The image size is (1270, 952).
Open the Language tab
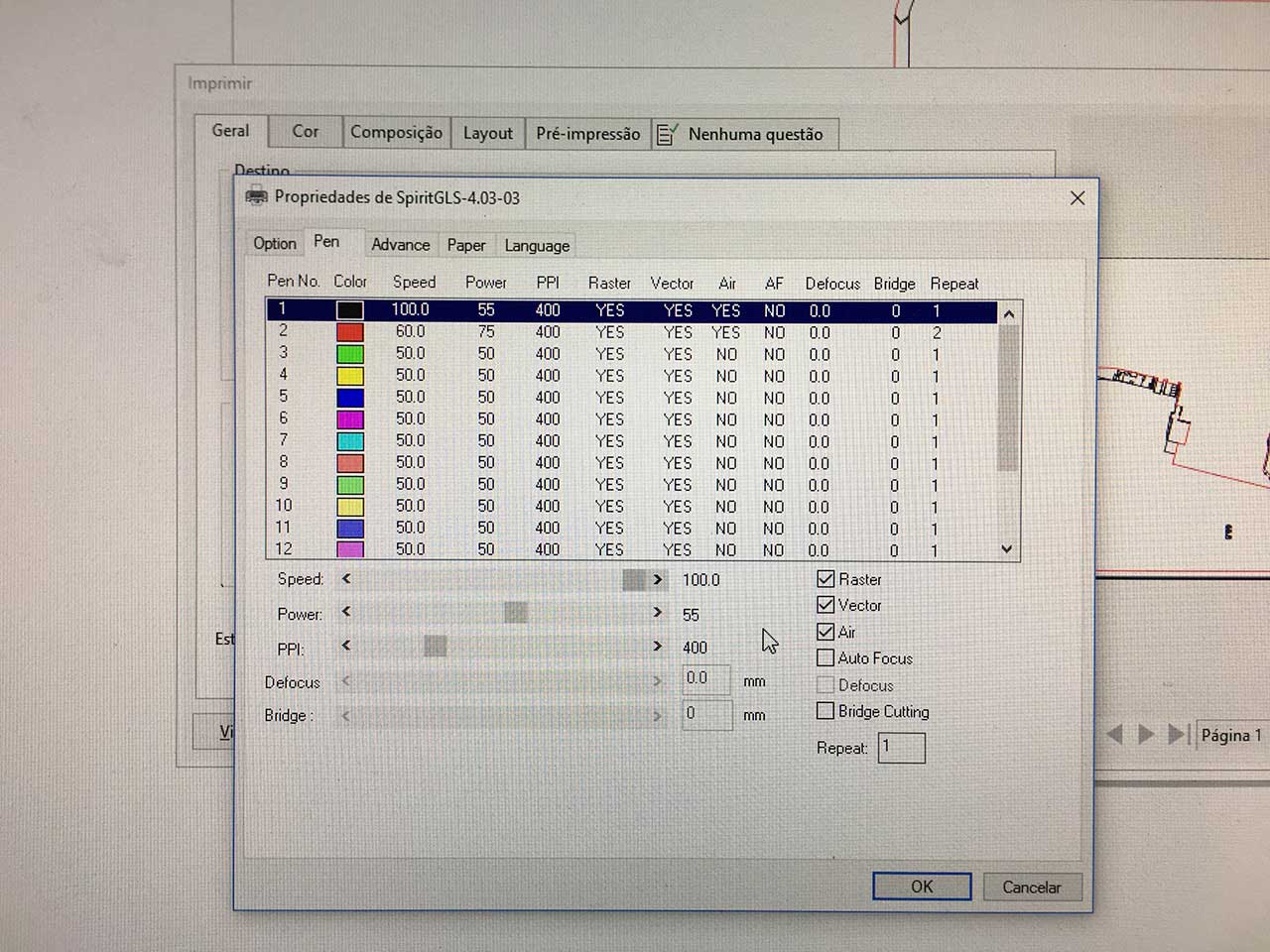[537, 245]
